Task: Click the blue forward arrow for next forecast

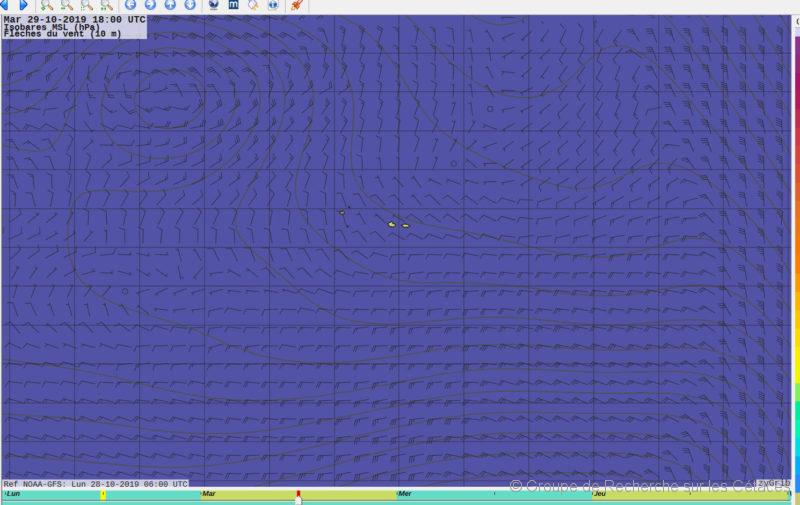Action: 24,5
